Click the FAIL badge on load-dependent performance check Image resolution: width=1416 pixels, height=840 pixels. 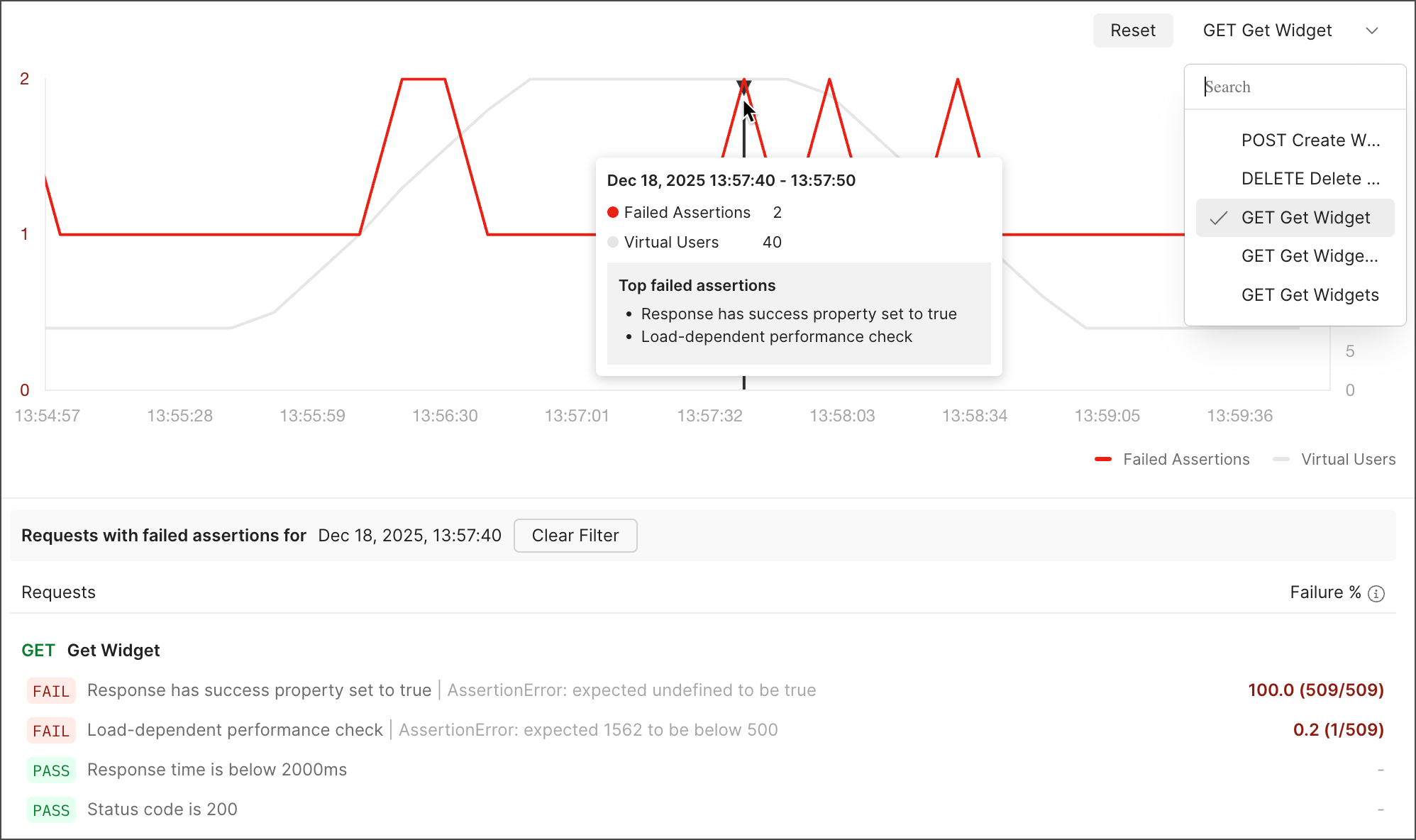(50, 730)
